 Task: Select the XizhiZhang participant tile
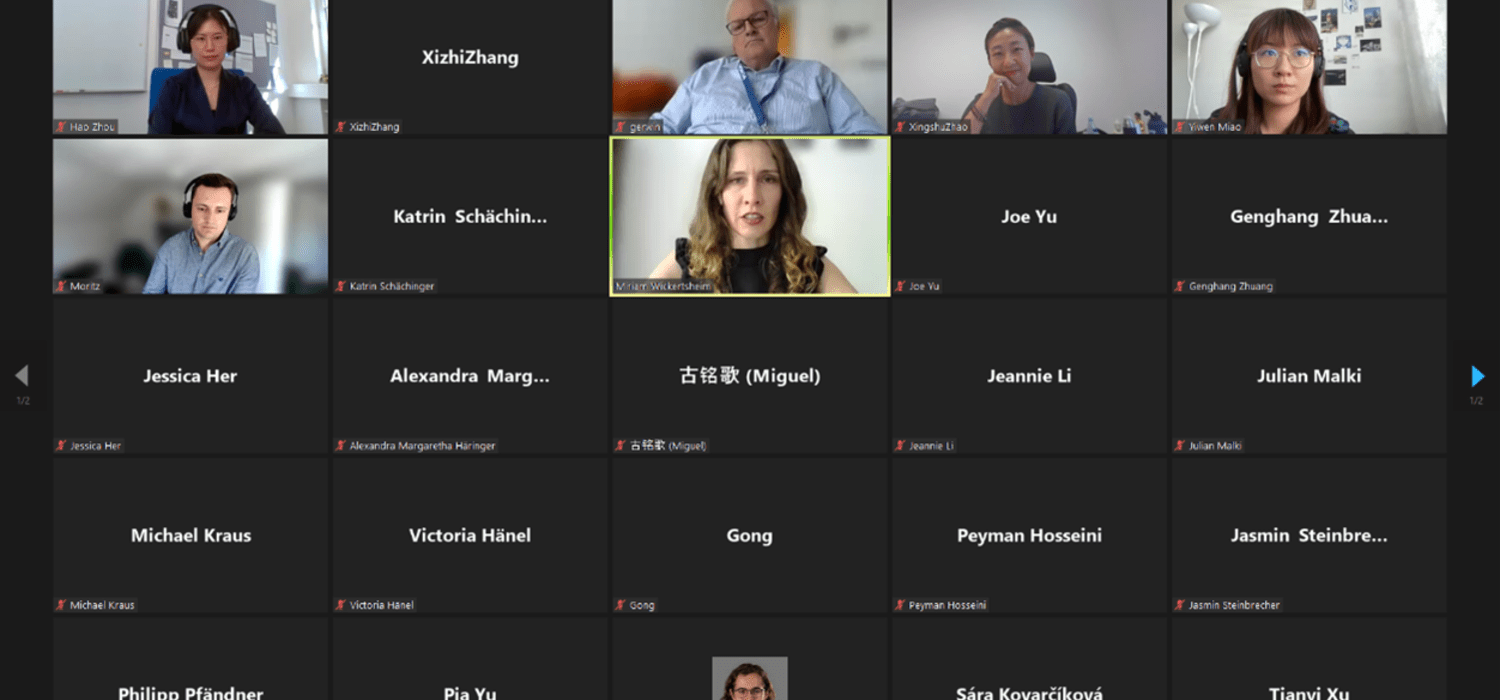[x=470, y=67]
